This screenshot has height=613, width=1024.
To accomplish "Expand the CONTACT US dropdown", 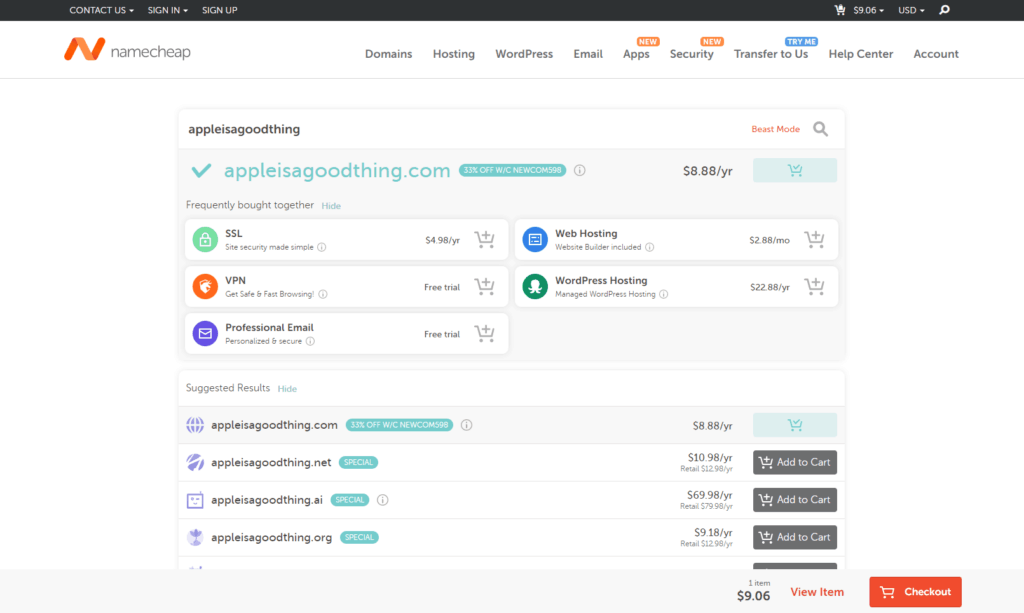I will [x=101, y=10].
